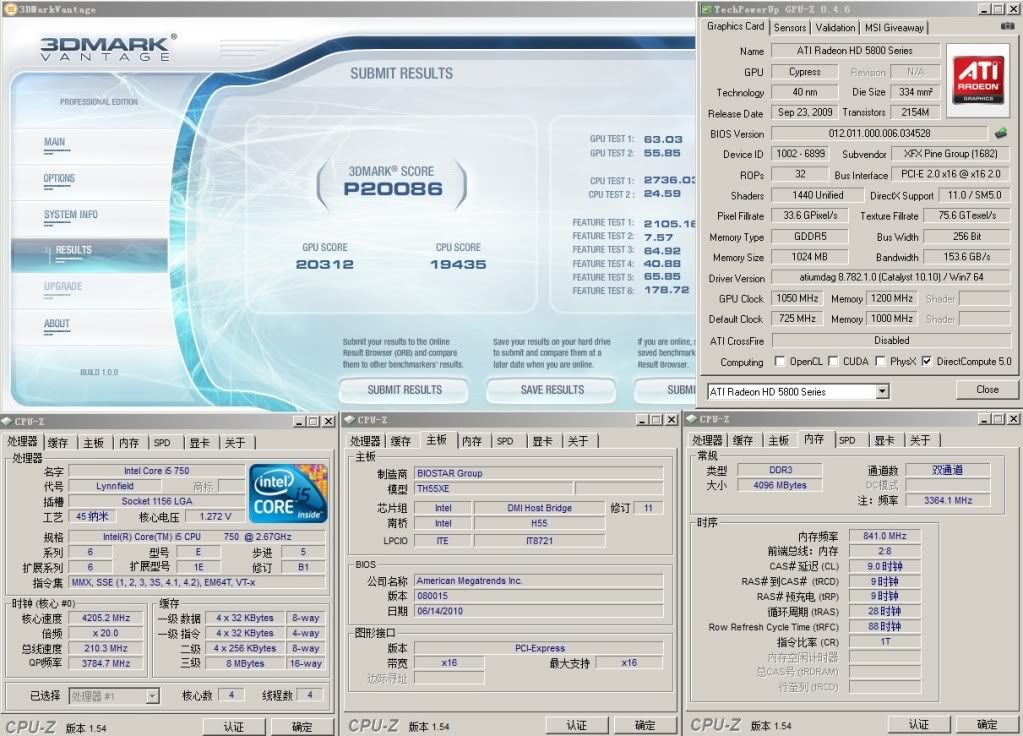Click the title icon of the CPU-Z processor window
The height and width of the screenshot is (736, 1023).
pos(7,422)
